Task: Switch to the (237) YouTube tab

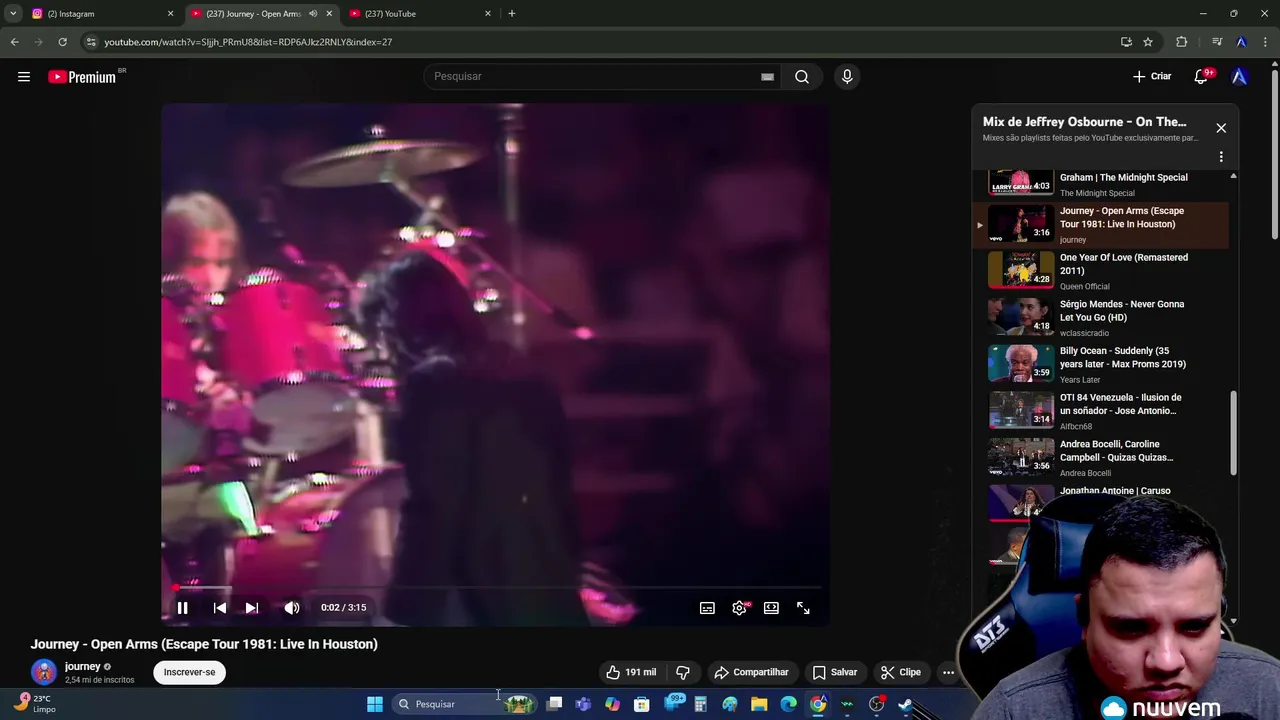Action: click(x=418, y=14)
